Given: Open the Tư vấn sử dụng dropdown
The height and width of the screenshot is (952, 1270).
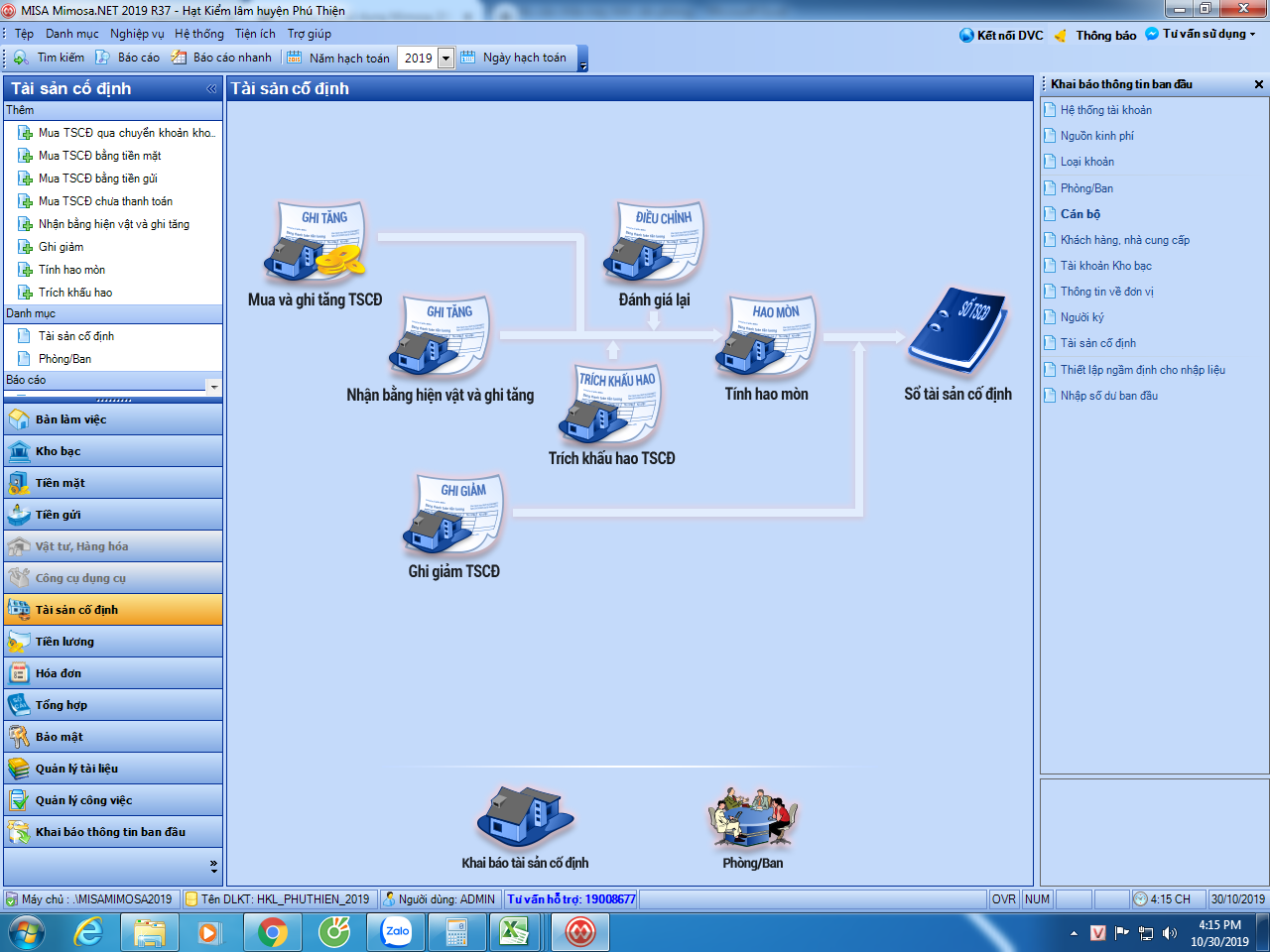Looking at the screenshot, I should (1201, 34).
